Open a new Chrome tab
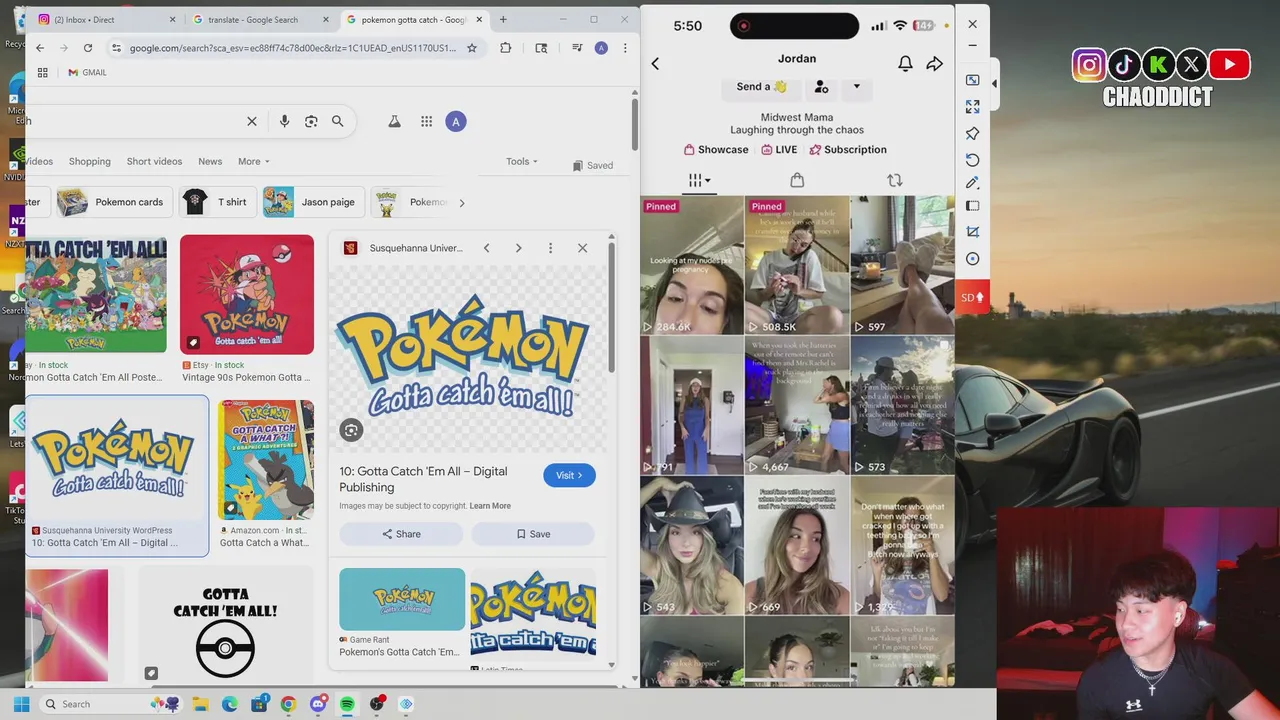The height and width of the screenshot is (720, 1280). point(503,19)
